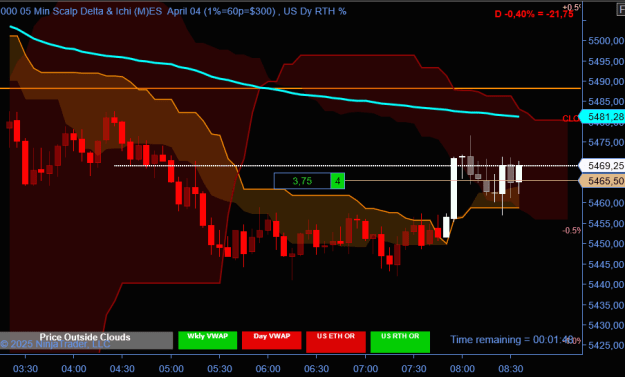Click the 5435,00 price axis label
This screenshot has height=377, width=625.
tap(606, 305)
